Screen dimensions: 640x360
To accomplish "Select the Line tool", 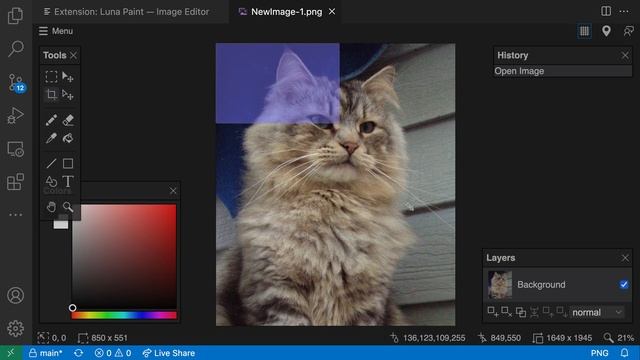I will (51, 163).
